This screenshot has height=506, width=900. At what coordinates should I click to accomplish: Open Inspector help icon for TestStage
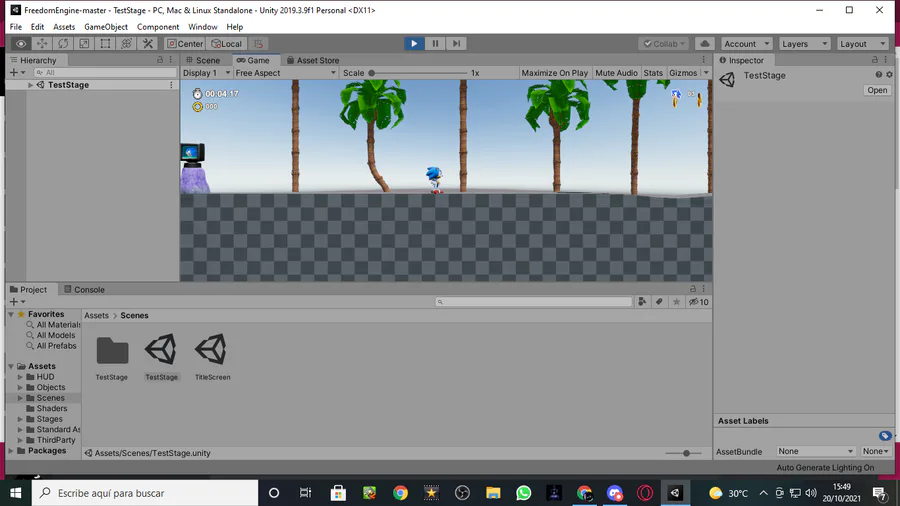point(879,75)
